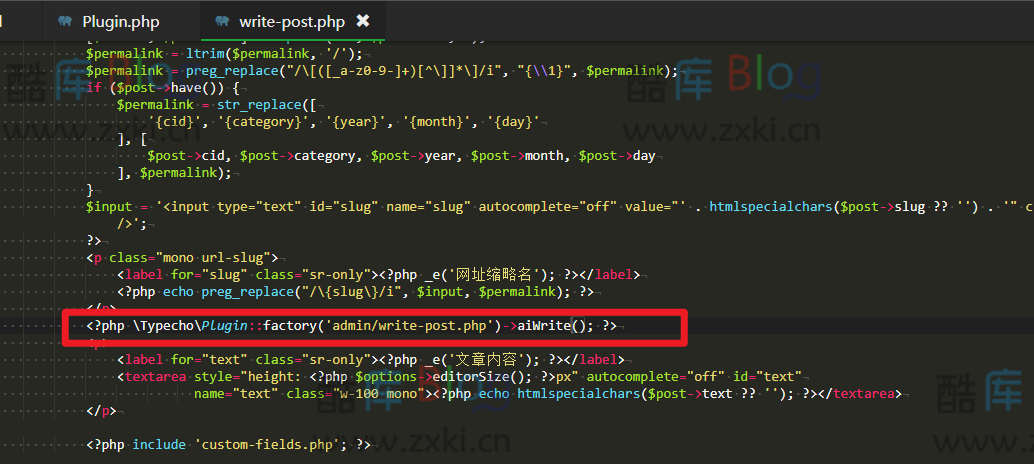Click the write-post.php tab label
This screenshot has height=464, width=1034.
(291, 21)
